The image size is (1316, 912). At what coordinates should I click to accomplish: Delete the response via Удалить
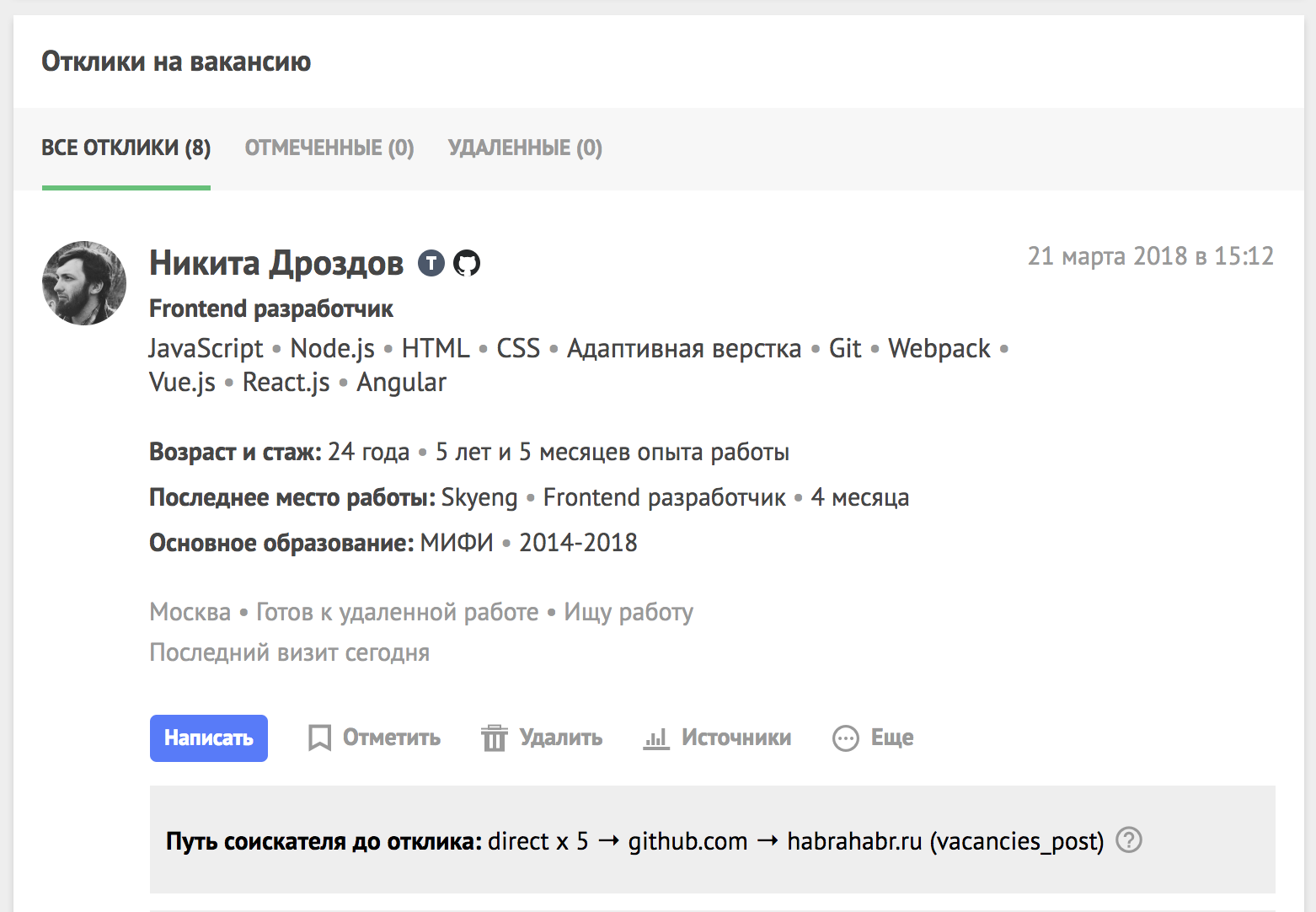point(561,738)
